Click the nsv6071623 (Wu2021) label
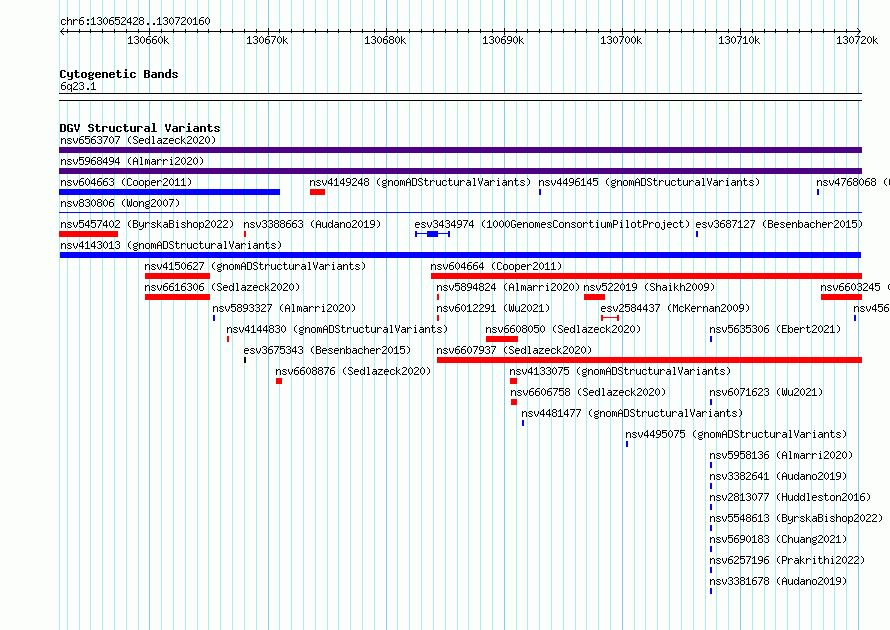 coord(766,392)
